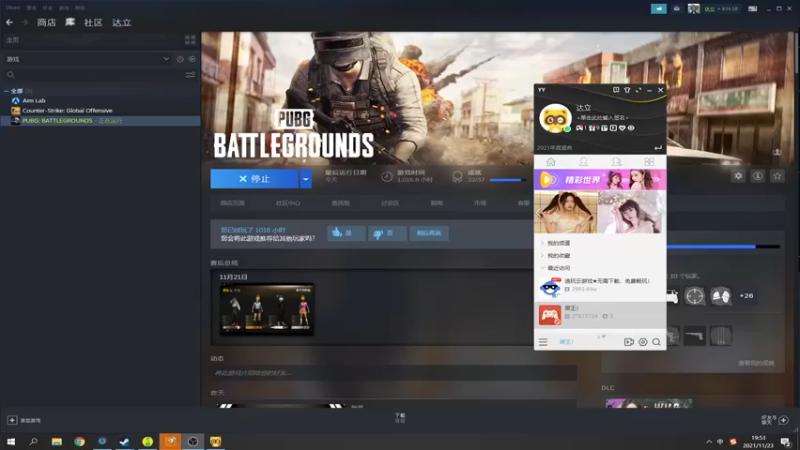Open YY message box icon in title bar

616,90
